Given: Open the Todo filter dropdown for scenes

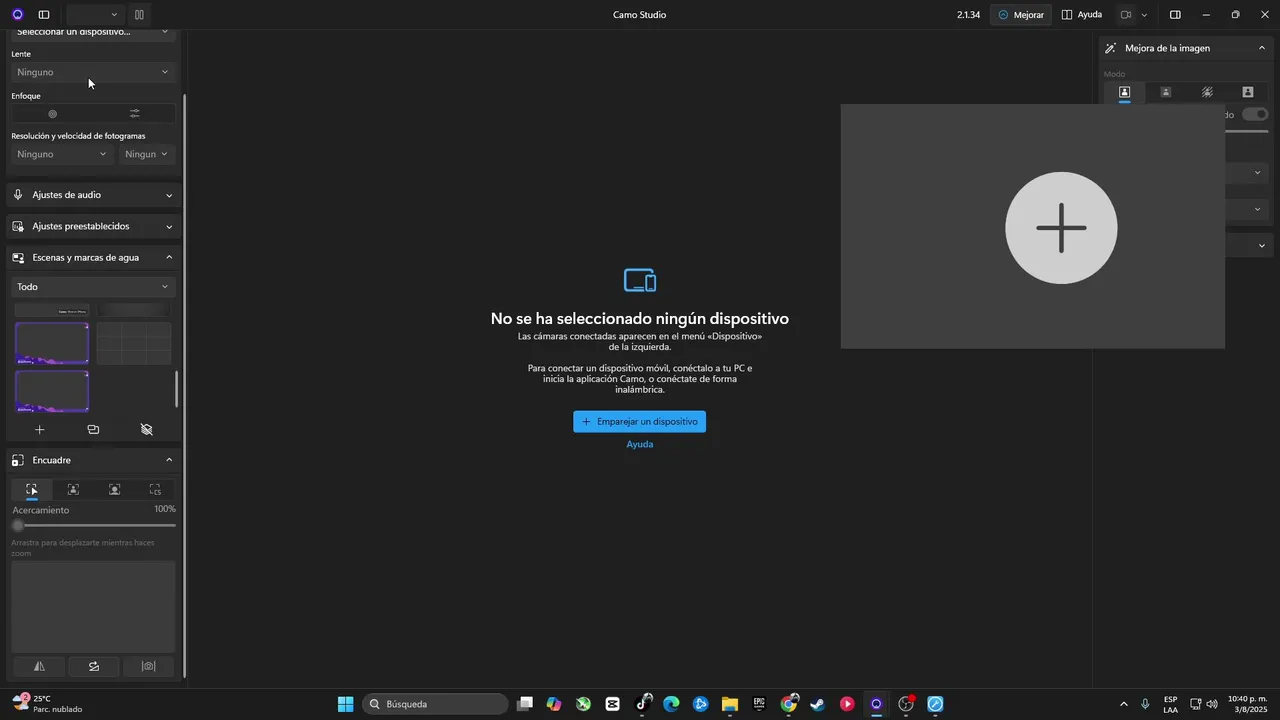Looking at the screenshot, I should pos(93,287).
